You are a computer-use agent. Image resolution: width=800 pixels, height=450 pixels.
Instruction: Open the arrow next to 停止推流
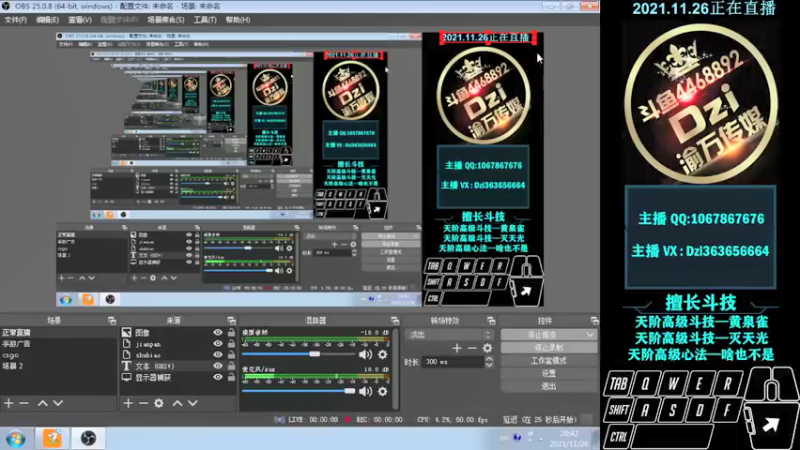tap(590, 335)
